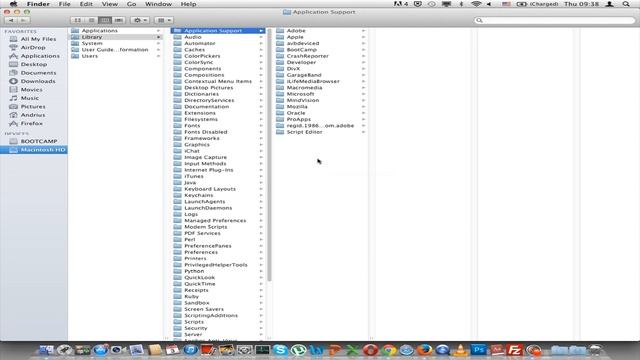Switch Finder to list view
This screenshot has height=360, width=640.
pyautogui.click(x=91, y=20)
